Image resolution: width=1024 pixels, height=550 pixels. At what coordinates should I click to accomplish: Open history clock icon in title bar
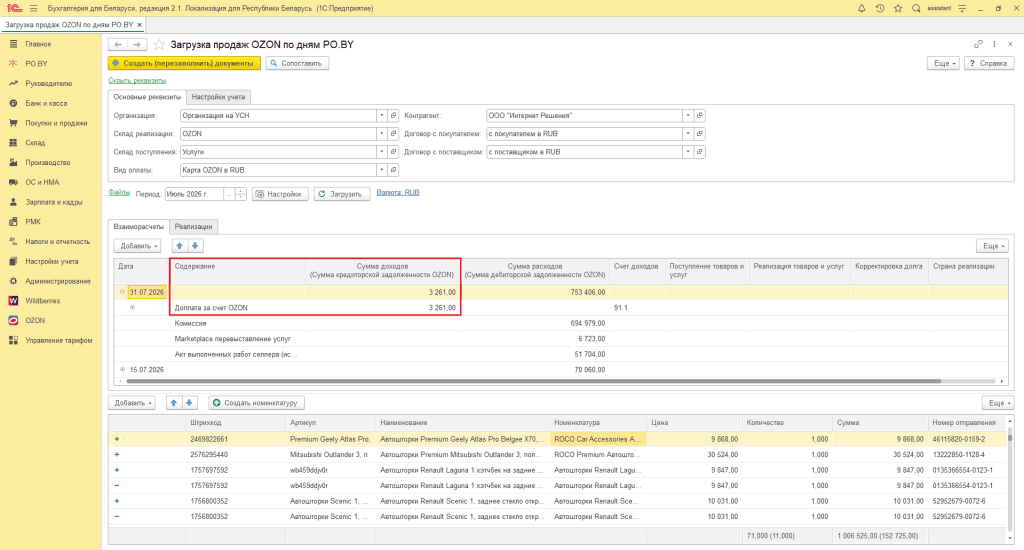click(880, 8)
